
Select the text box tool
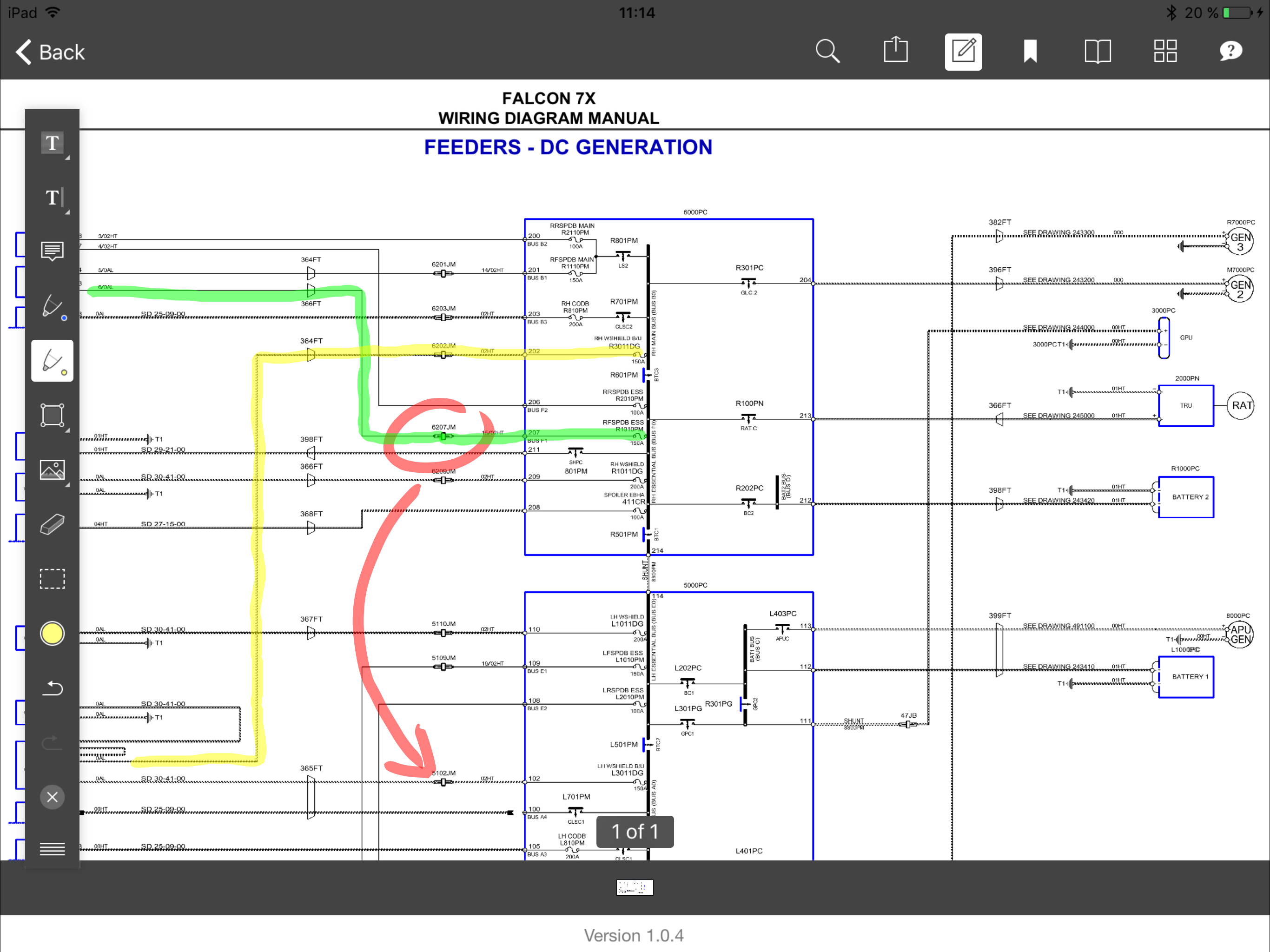coord(52,143)
